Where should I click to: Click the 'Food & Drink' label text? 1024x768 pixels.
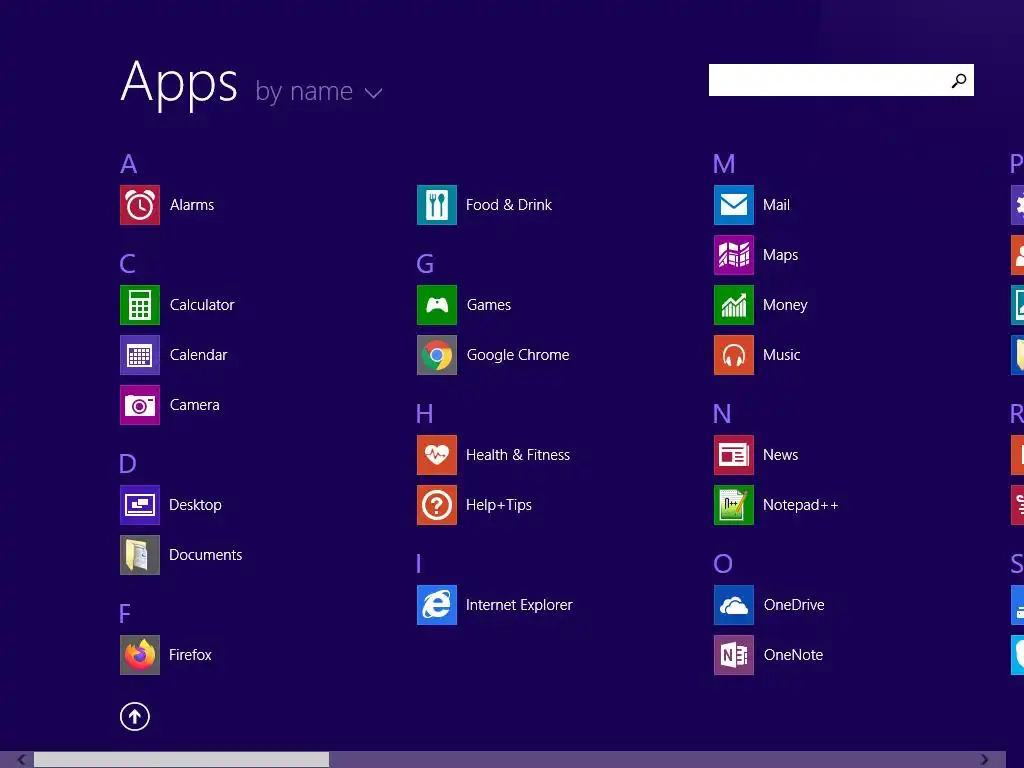(509, 205)
